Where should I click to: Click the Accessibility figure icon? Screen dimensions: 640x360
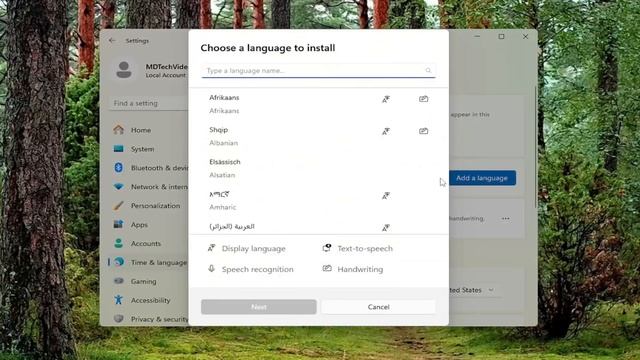[x=119, y=300]
